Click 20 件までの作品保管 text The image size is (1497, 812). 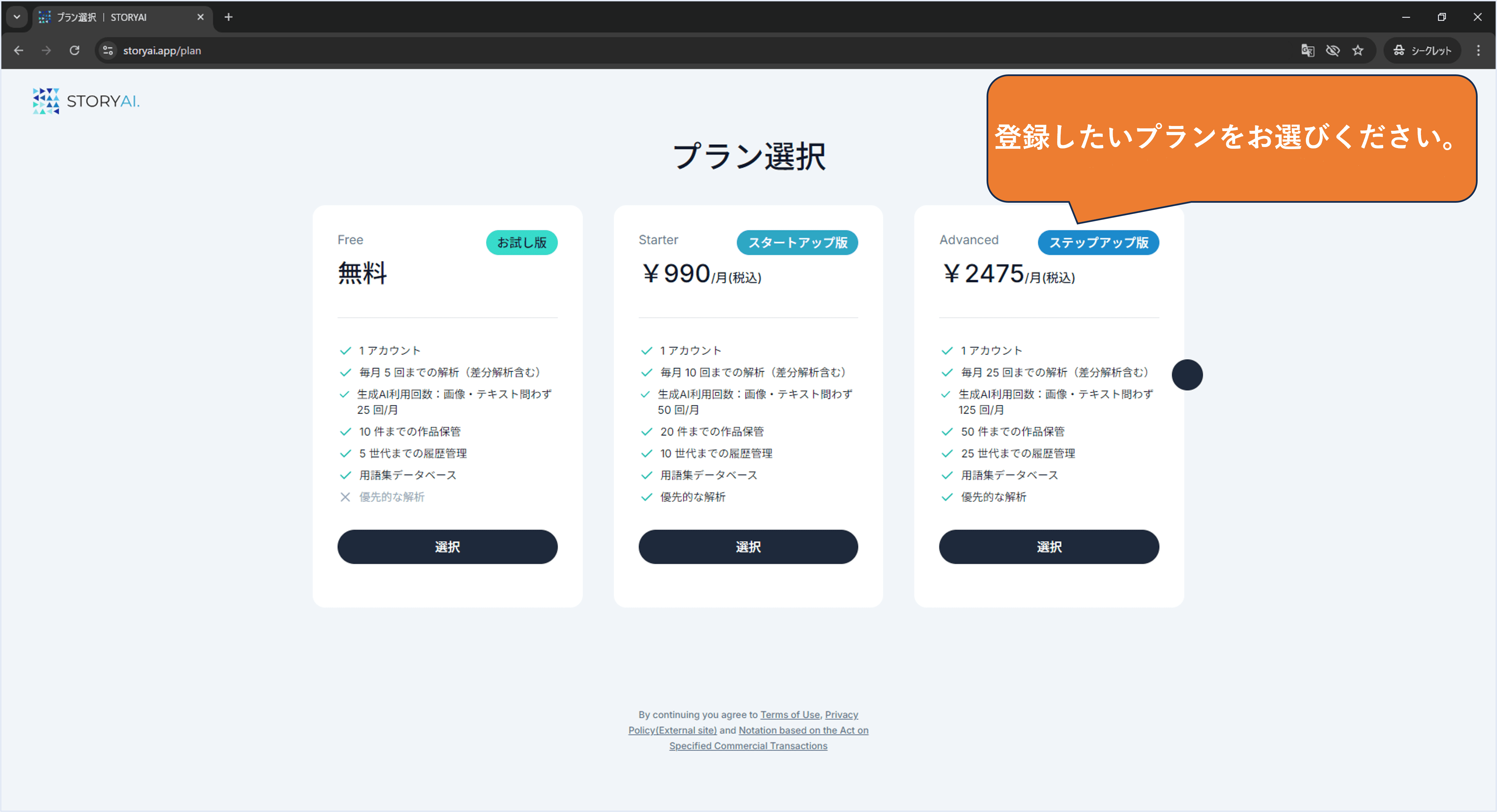point(712,431)
